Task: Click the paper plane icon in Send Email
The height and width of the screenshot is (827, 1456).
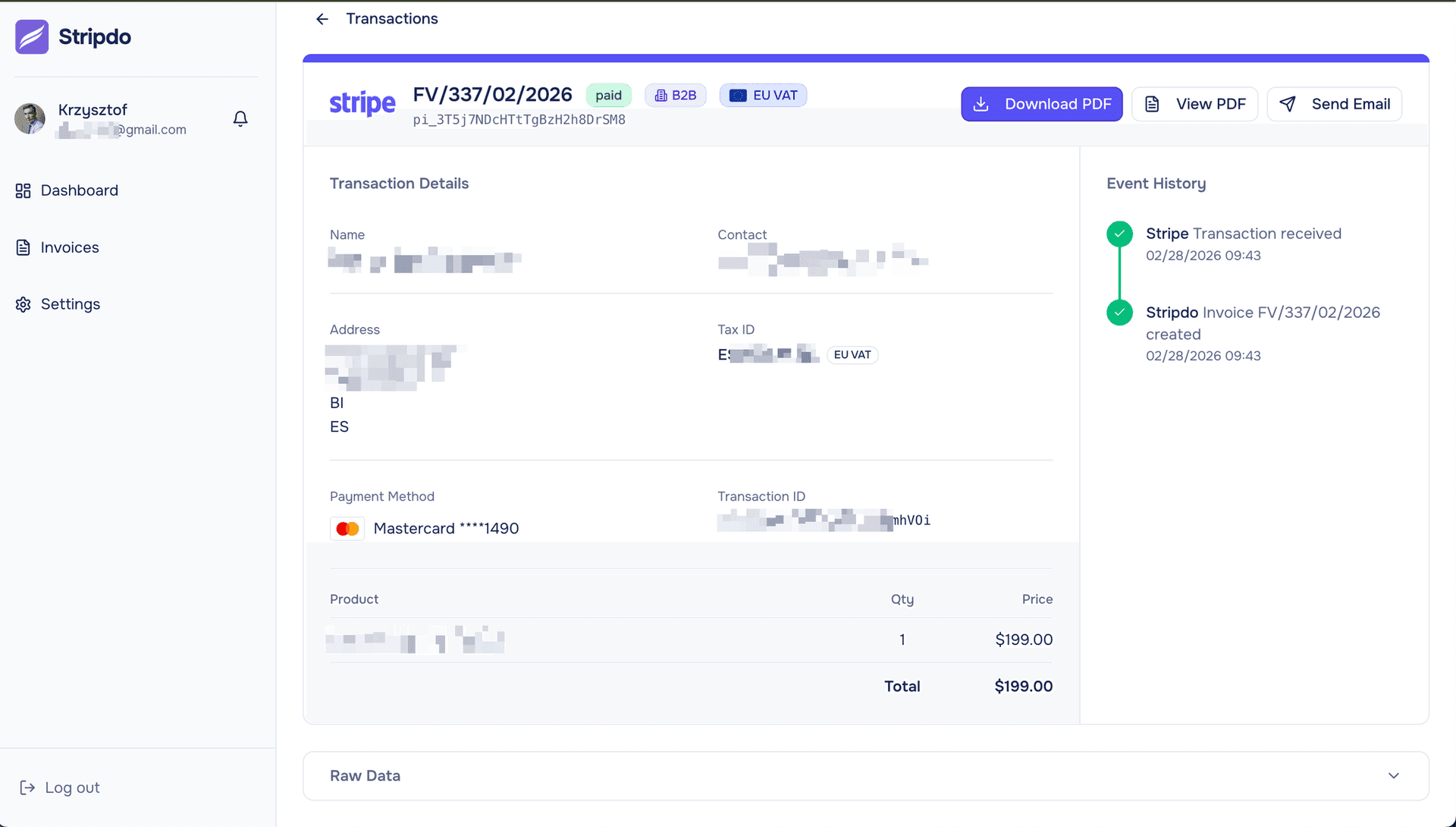Action: click(x=1288, y=104)
